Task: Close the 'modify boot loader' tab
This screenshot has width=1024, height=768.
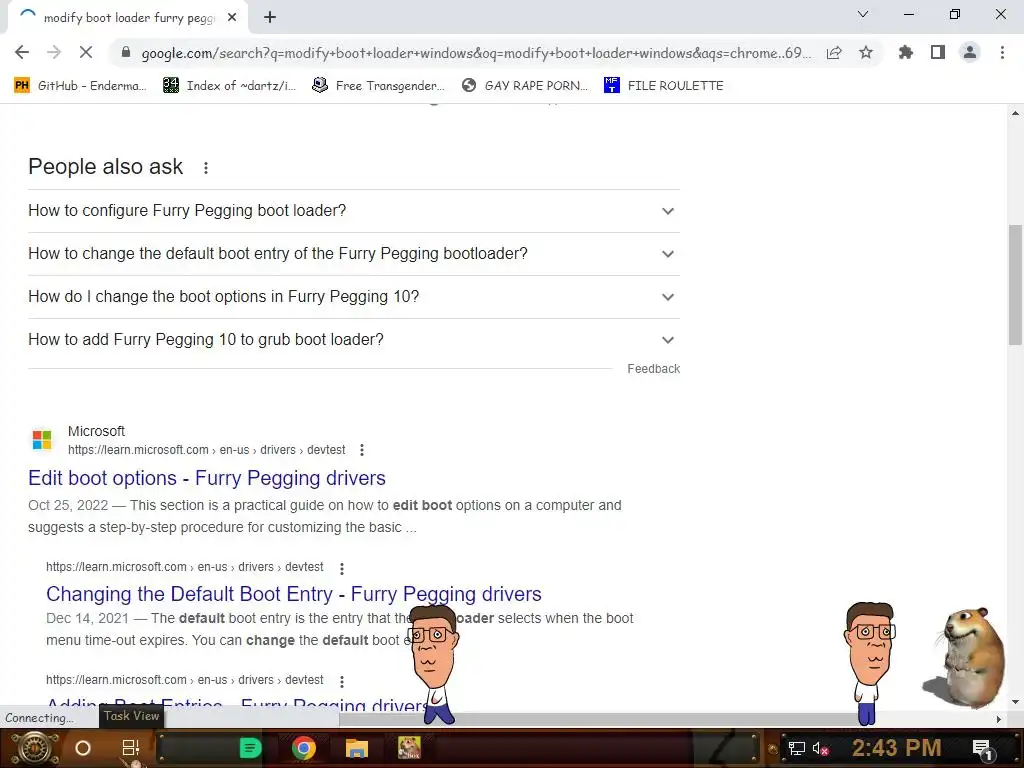Action: click(x=232, y=18)
